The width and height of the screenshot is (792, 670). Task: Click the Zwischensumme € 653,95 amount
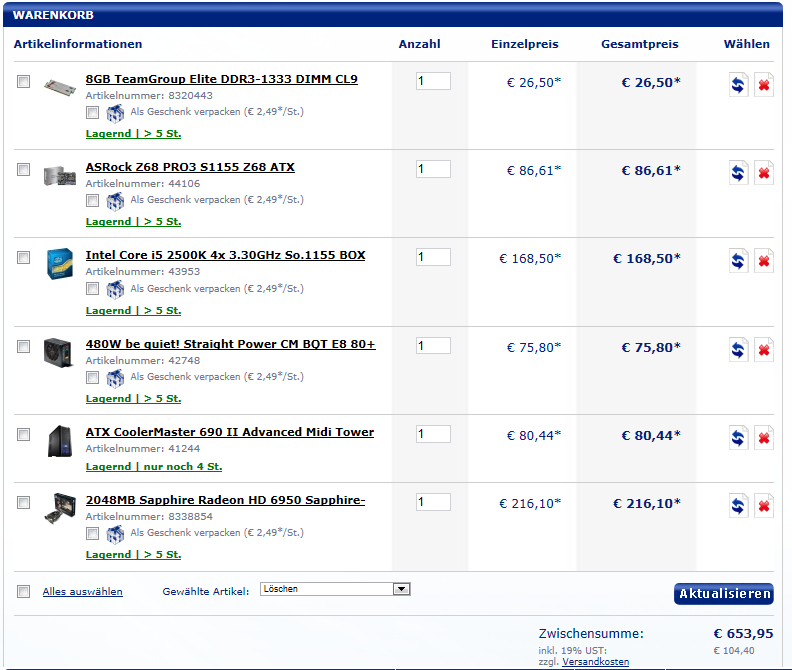(x=743, y=634)
